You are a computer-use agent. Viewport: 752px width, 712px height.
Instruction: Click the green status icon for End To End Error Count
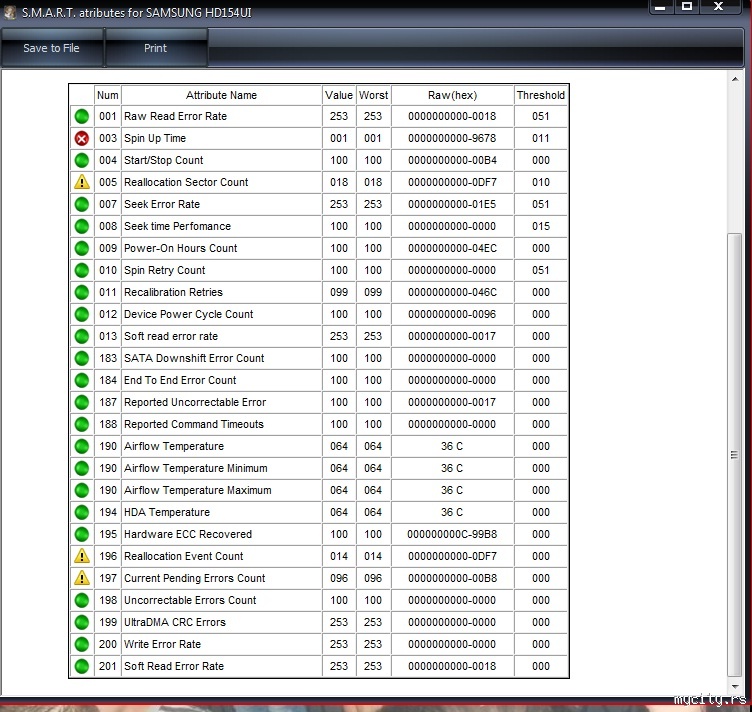(x=82, y=380)
